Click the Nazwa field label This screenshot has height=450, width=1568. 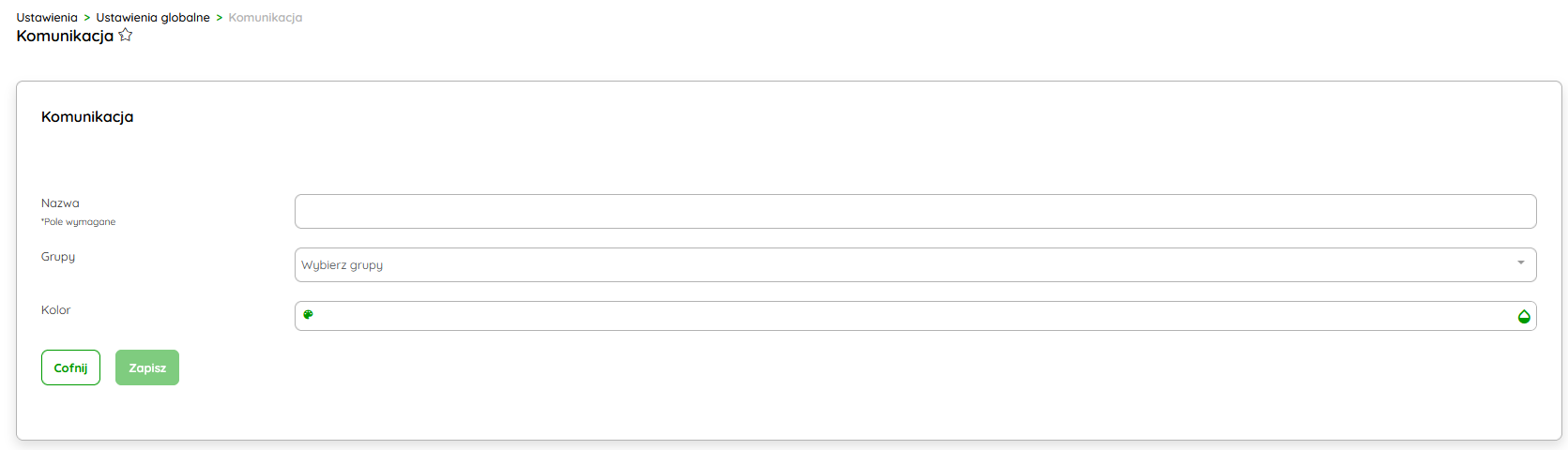click(x=60, y=203)
